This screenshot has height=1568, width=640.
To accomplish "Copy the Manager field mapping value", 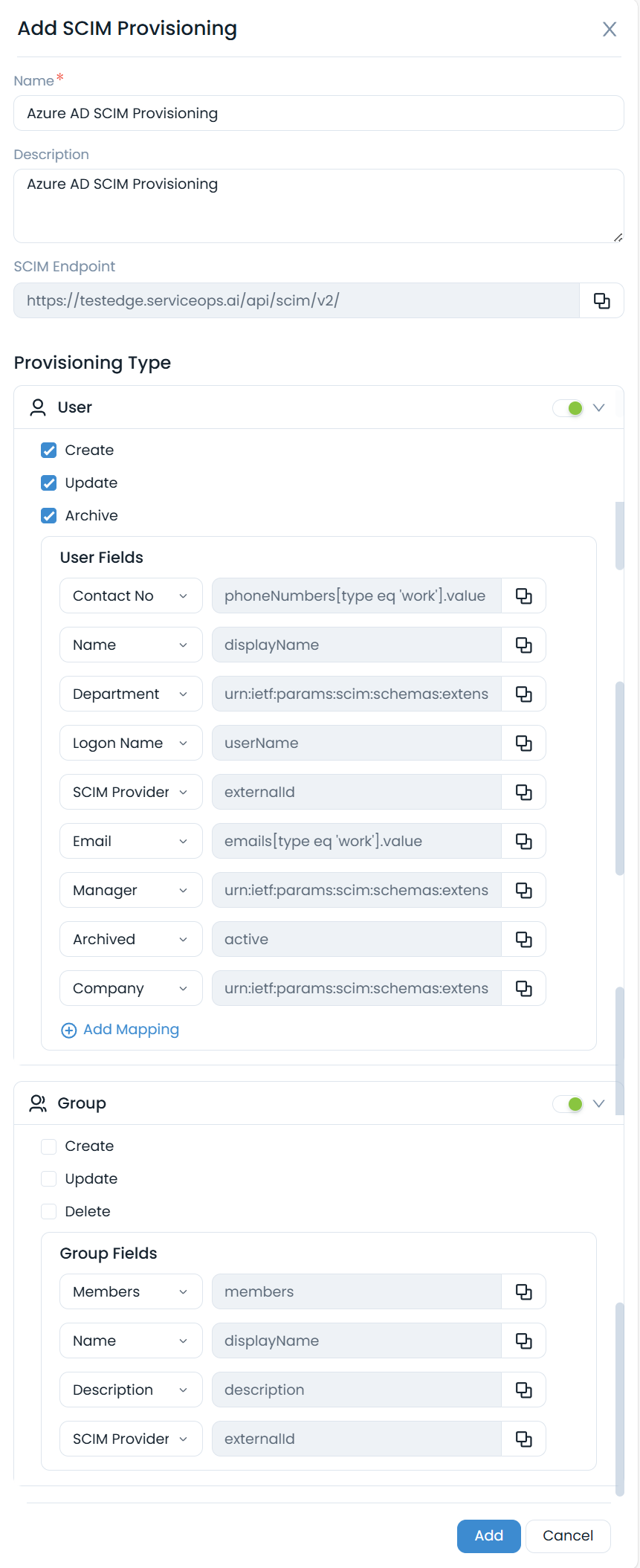I will (x=524, y=891).
